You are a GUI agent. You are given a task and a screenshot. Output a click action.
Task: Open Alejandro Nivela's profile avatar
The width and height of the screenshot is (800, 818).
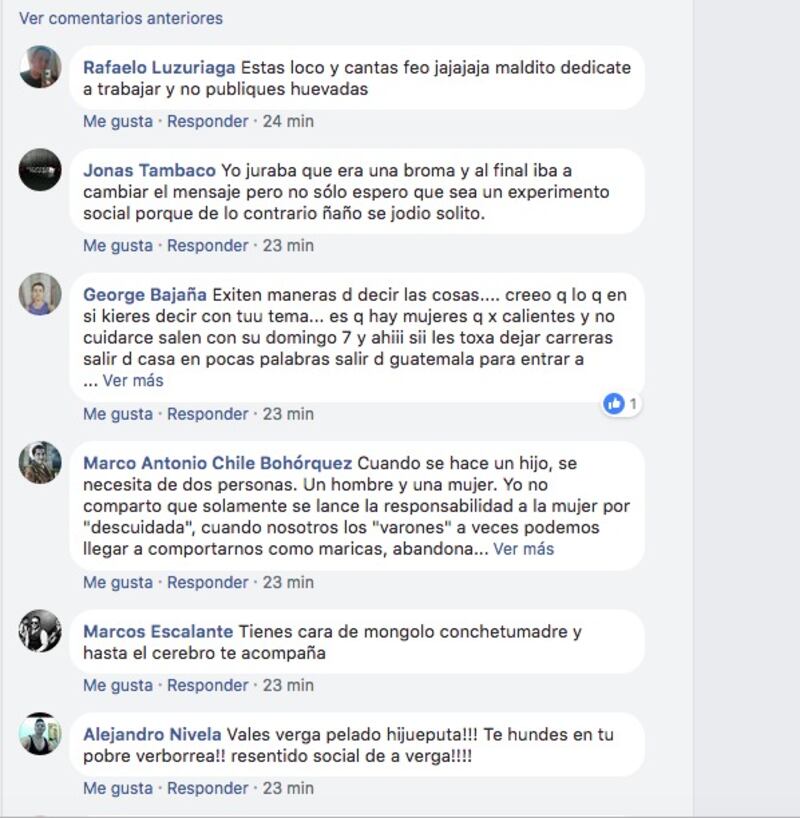(40, 733)
